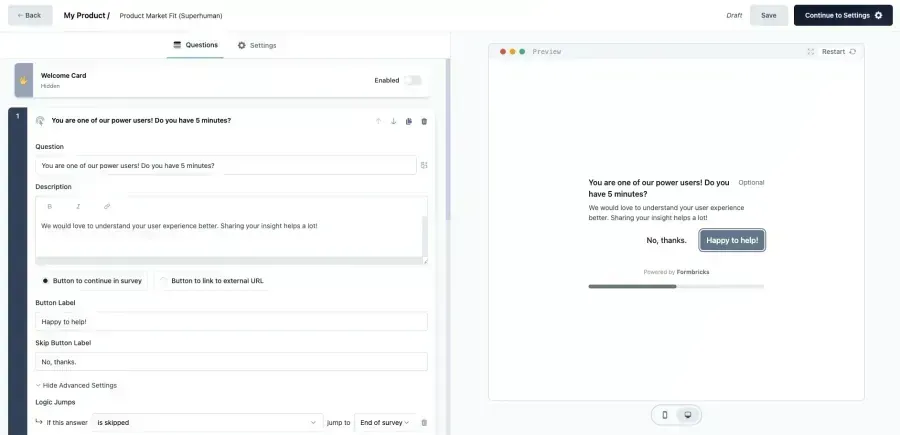Click the Product Market Fit survey name
Viewport: 900px width, 435px height.
(170, 15)
